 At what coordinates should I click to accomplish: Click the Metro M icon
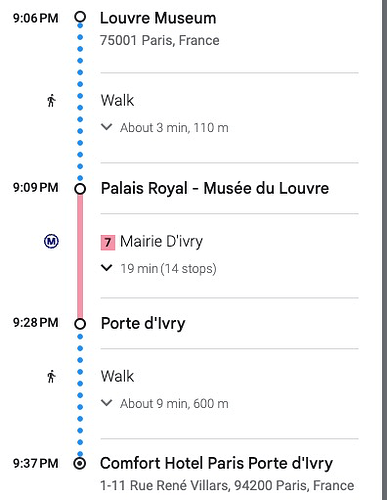point(51,241)
